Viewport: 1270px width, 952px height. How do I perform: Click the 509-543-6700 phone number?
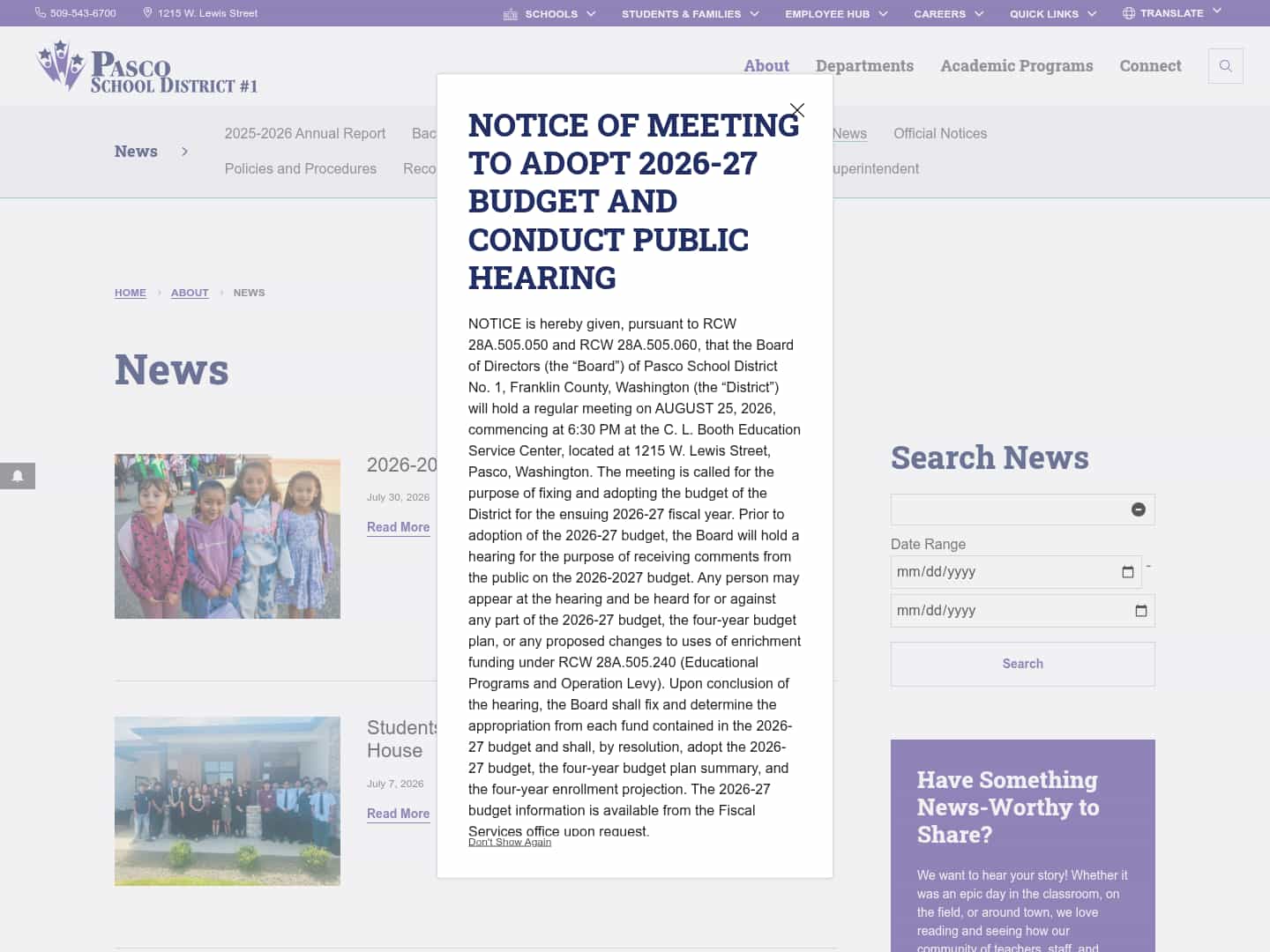point(83,13)
